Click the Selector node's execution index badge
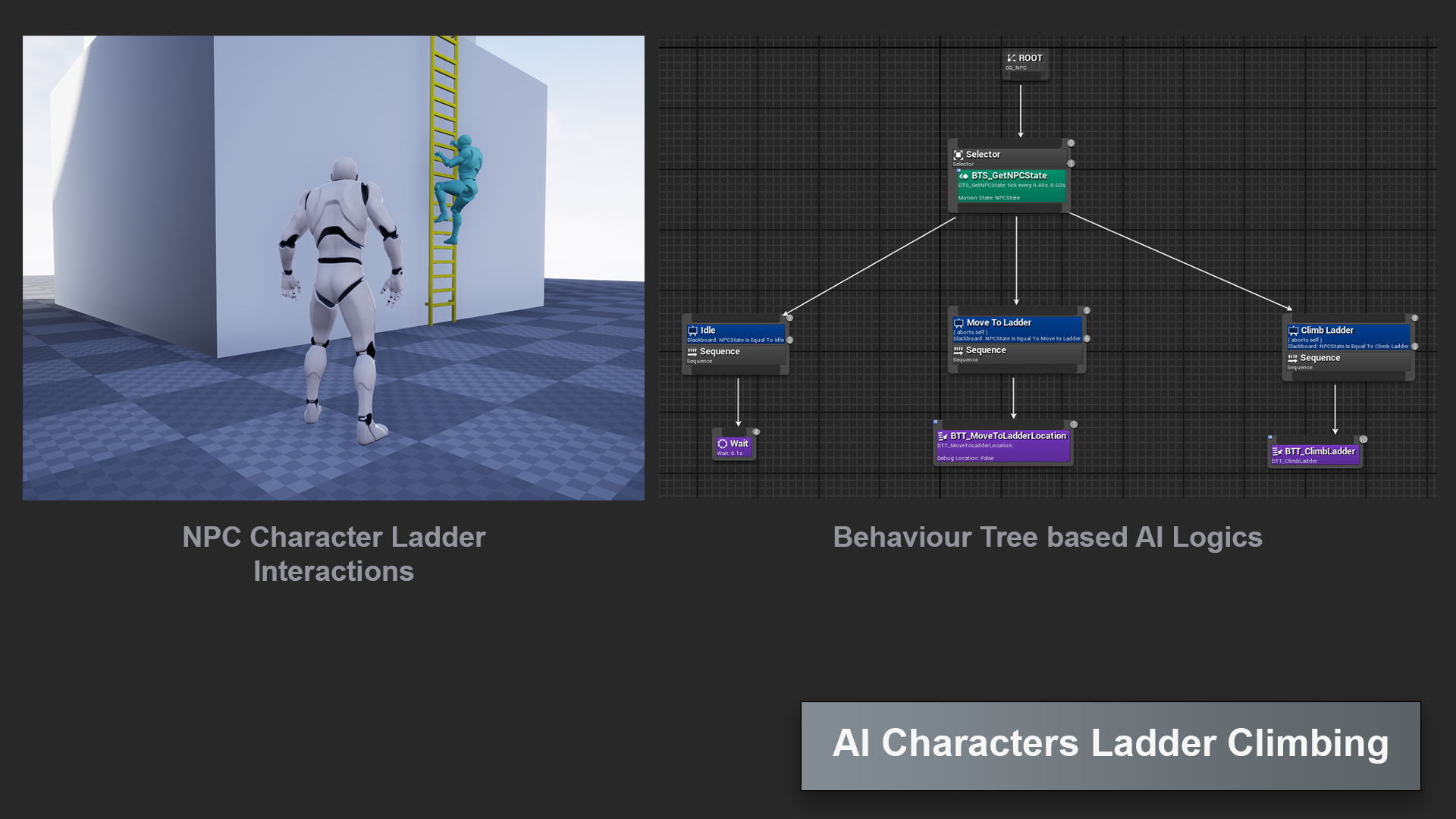The image size is (1456, 819). [x=1071, y=143]
